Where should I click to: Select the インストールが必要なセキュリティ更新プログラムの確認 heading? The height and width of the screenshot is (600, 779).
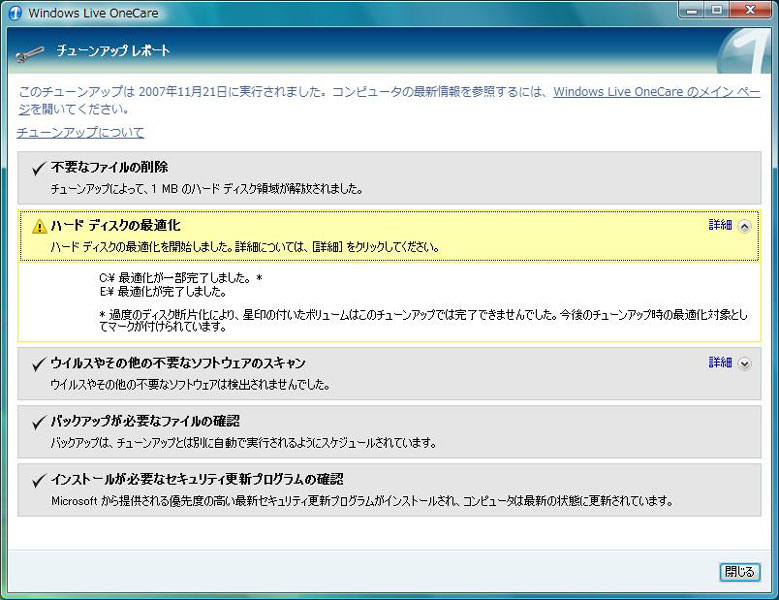point(197,479)
